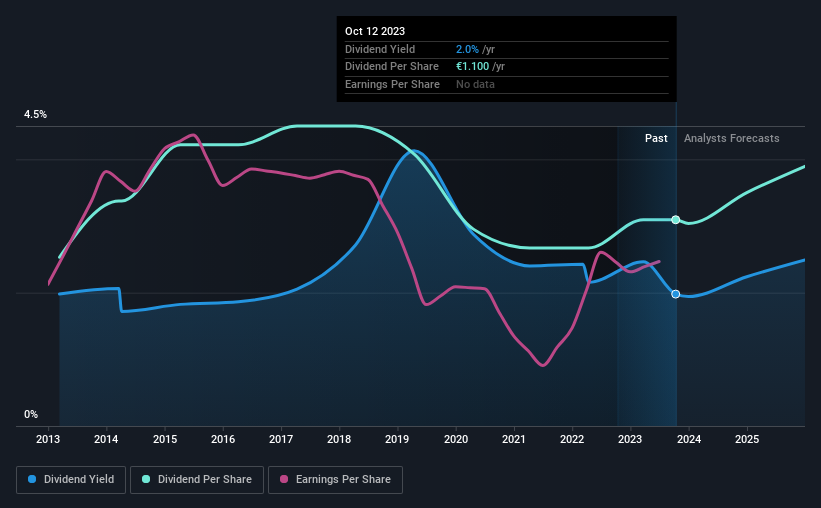Click the 2013 x-axis label
The width and height of the screenshot is (821, 508).
point(48,439)
